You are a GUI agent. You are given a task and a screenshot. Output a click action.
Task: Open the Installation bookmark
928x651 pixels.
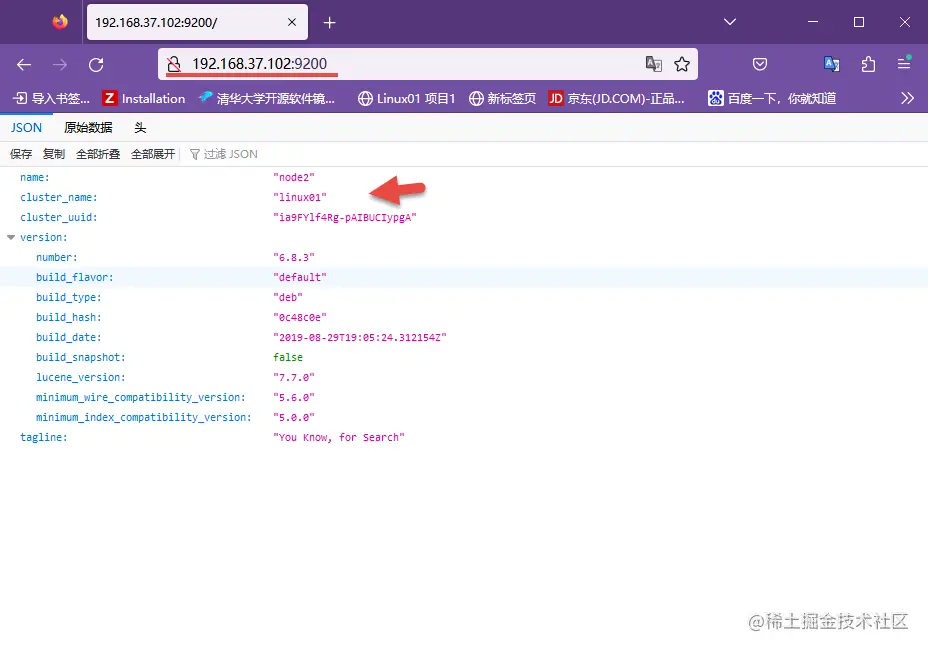pos(144,98)
